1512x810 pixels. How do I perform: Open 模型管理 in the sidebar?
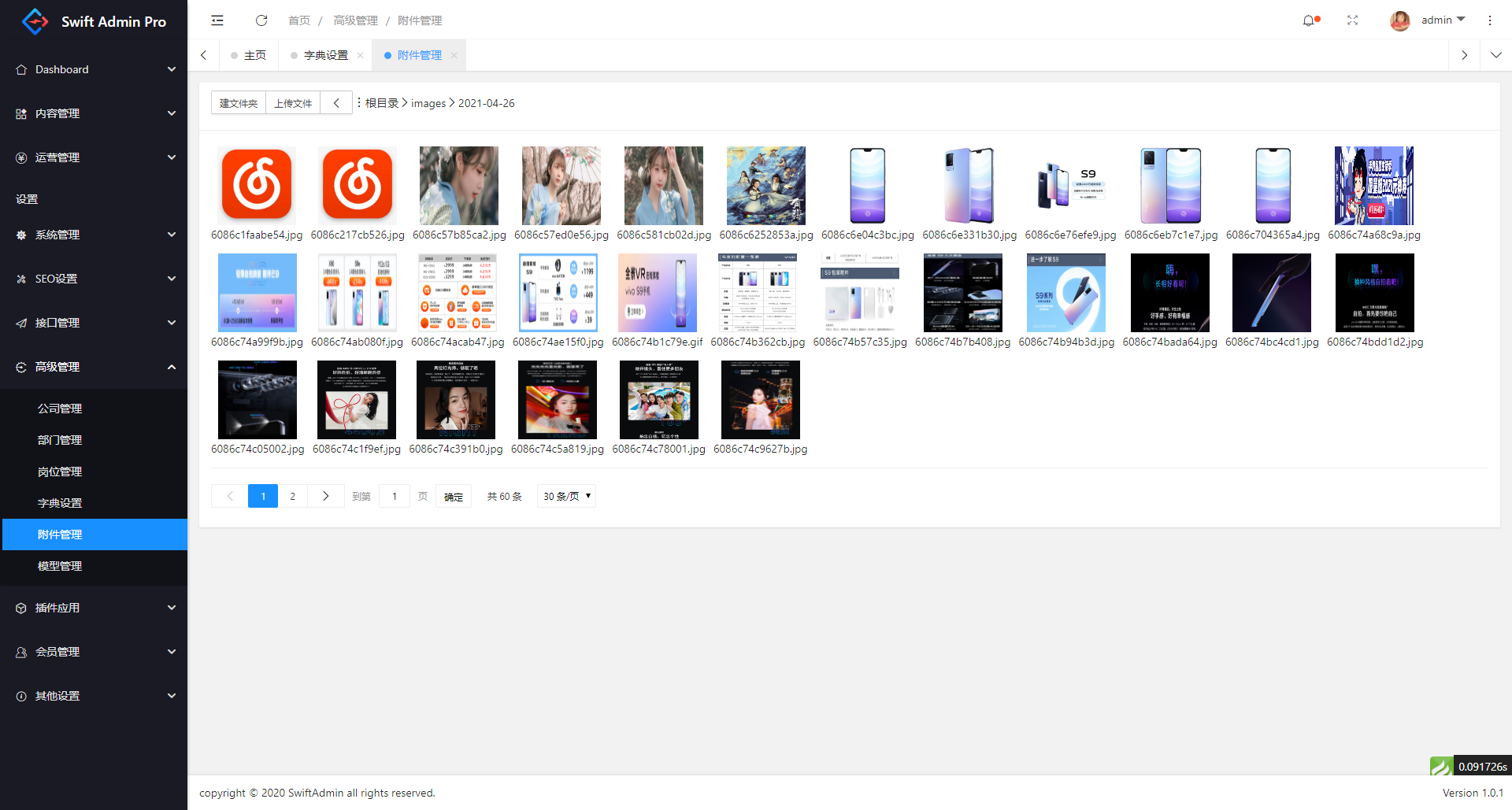pyautogui.click(x=60, y=566)
